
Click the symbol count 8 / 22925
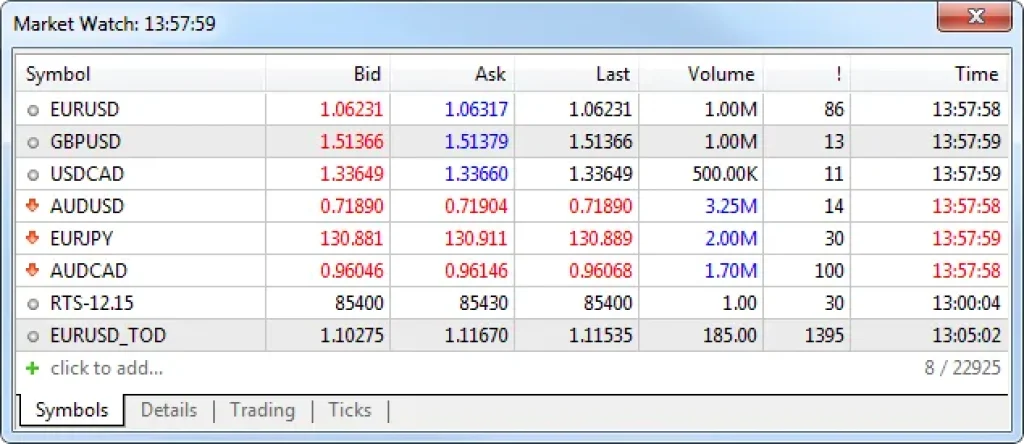tap(963, 368)
